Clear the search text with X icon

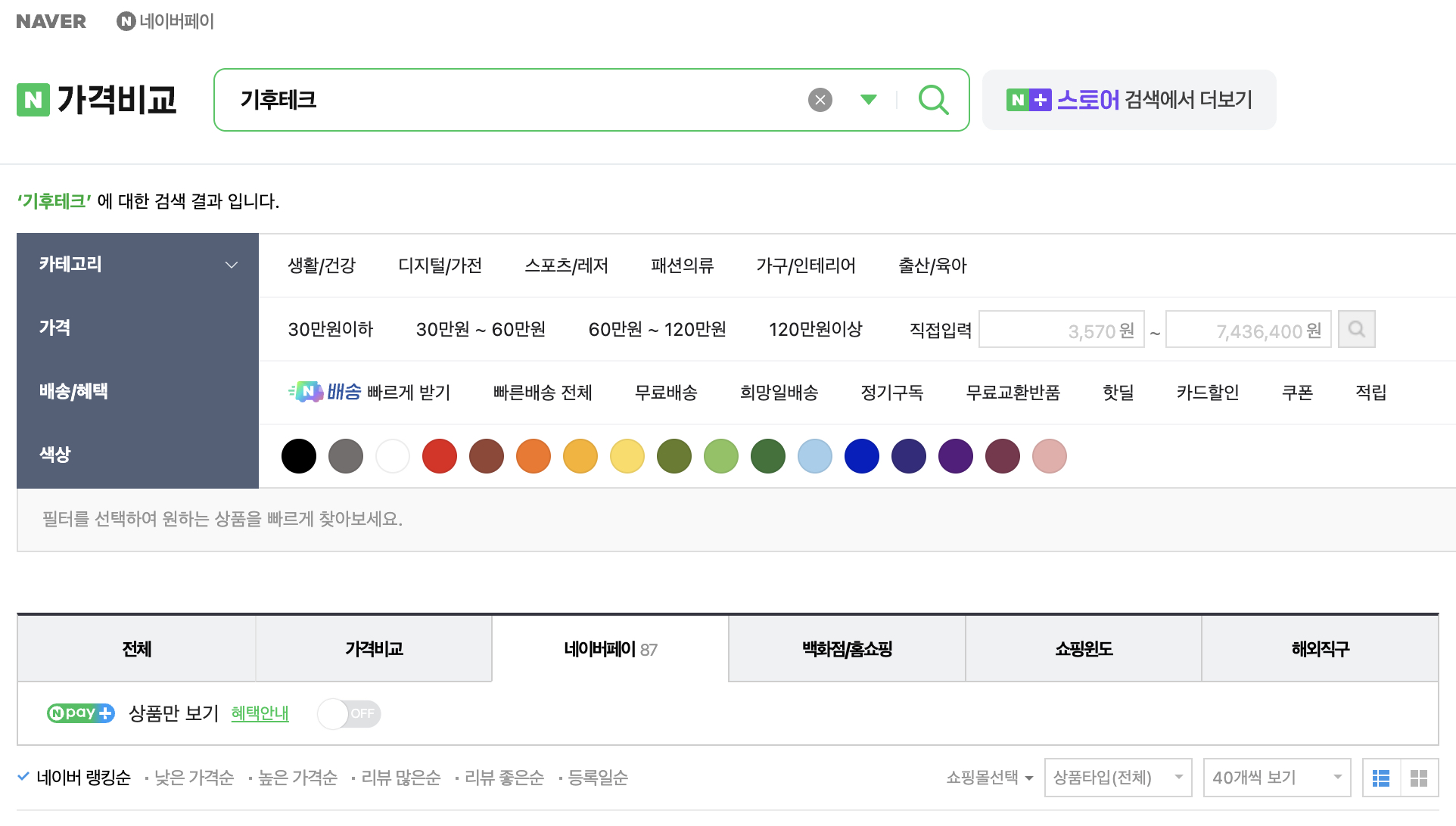pos(820,100)
